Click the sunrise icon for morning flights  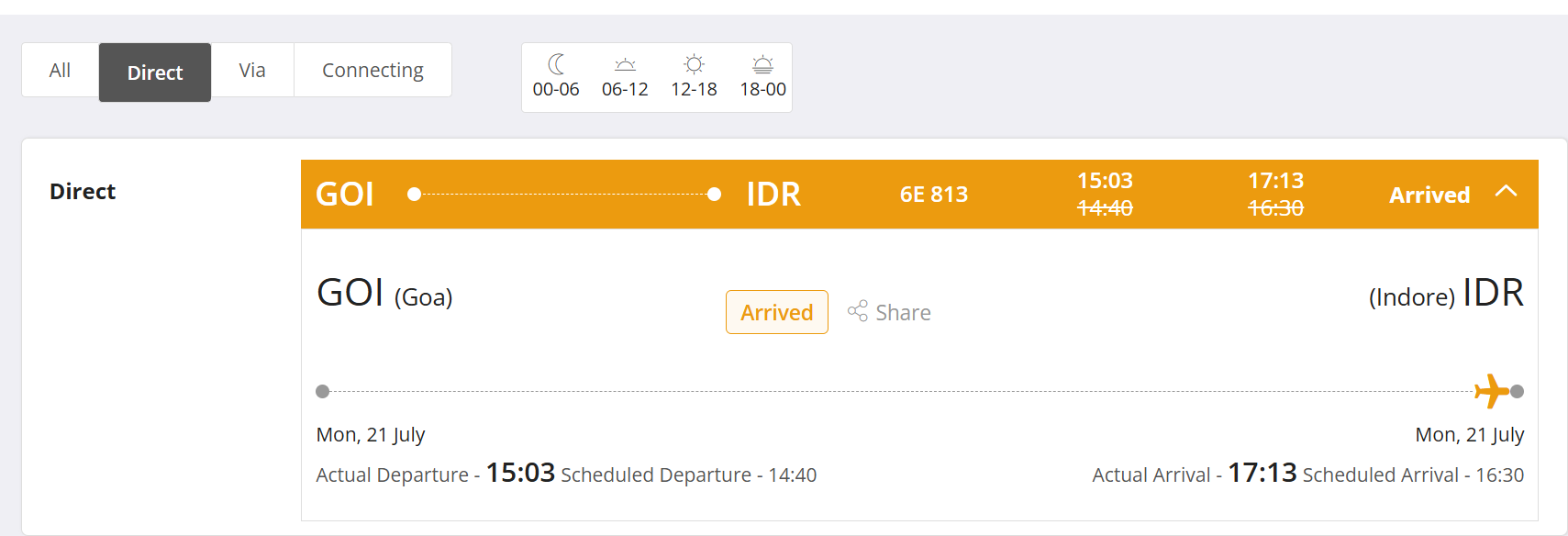click(625, 64)
